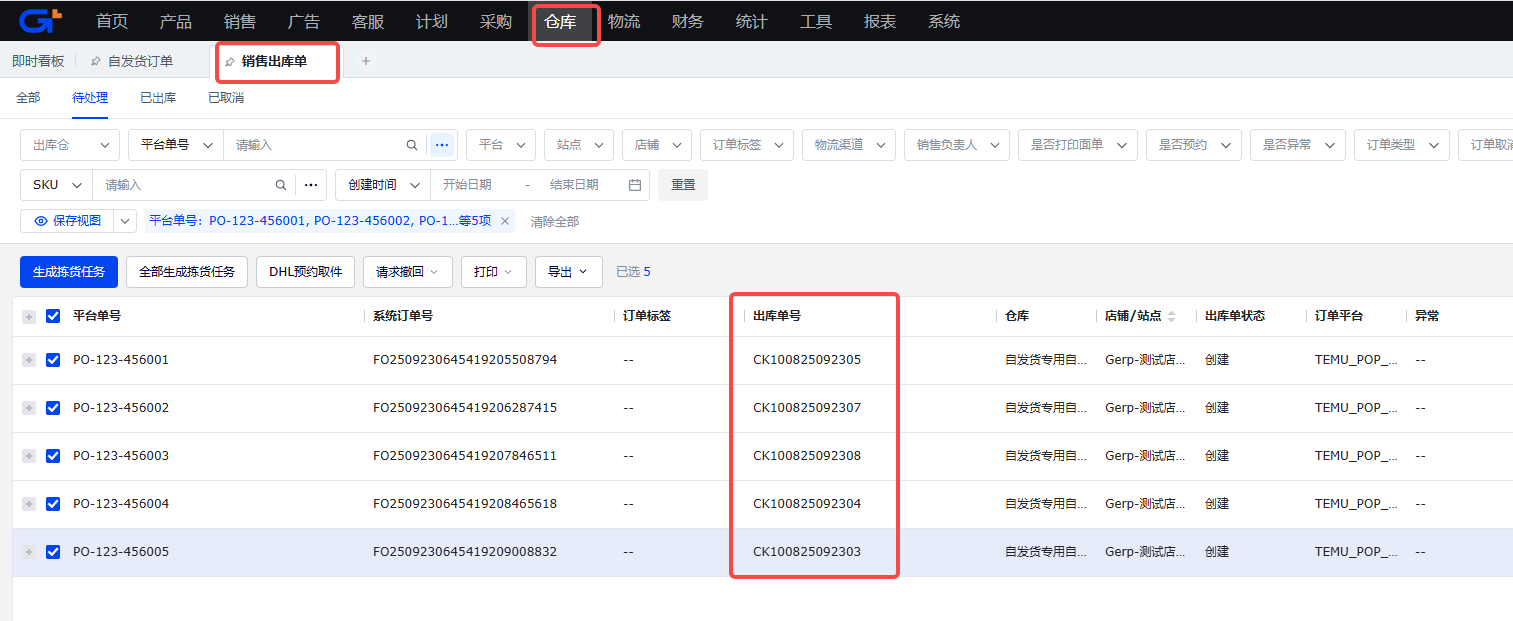Click search icon in SKU input
The height and width of the screenshot is (621, 1513).
click(281, 185)
